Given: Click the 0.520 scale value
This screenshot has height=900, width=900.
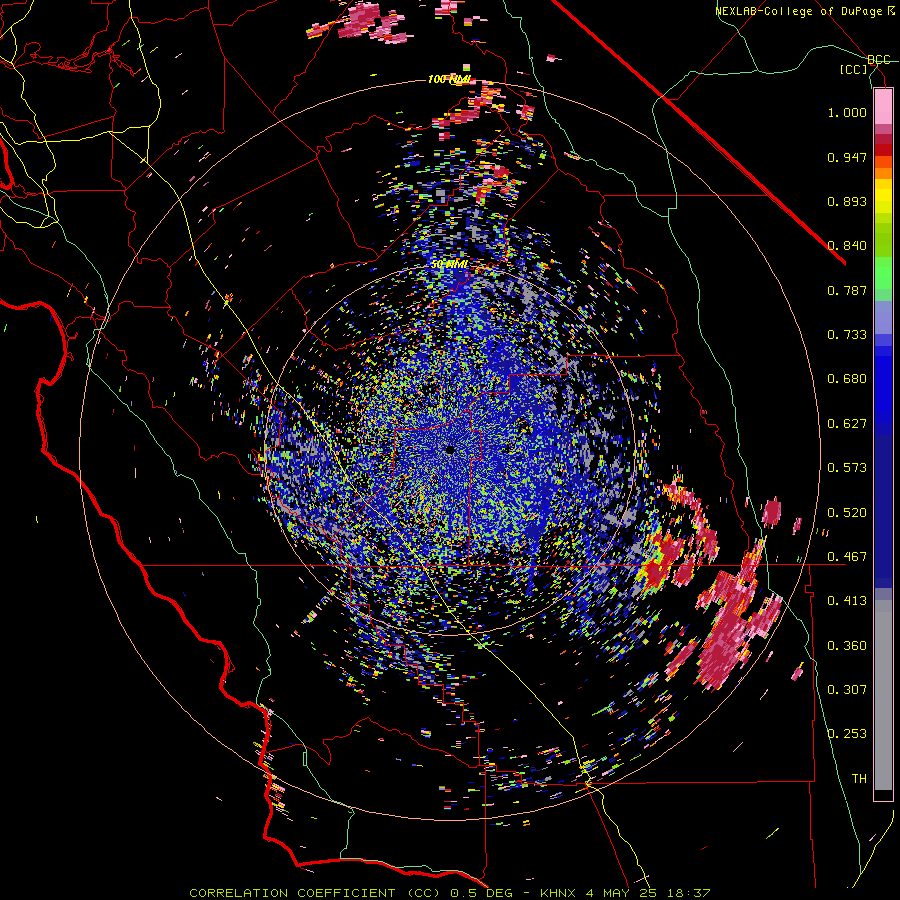Looking at the screenshot, I should tap(847, 513).
